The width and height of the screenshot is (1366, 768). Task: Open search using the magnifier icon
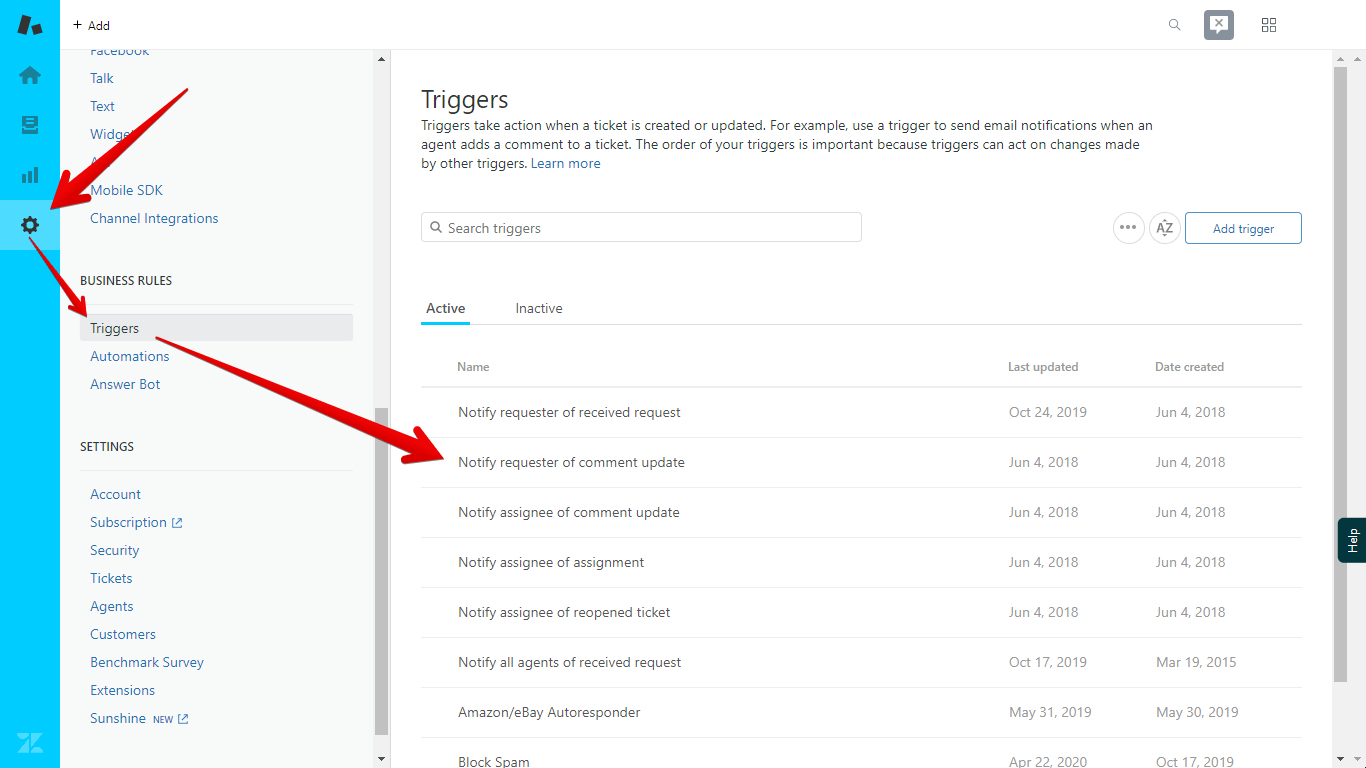[1174, 24]
